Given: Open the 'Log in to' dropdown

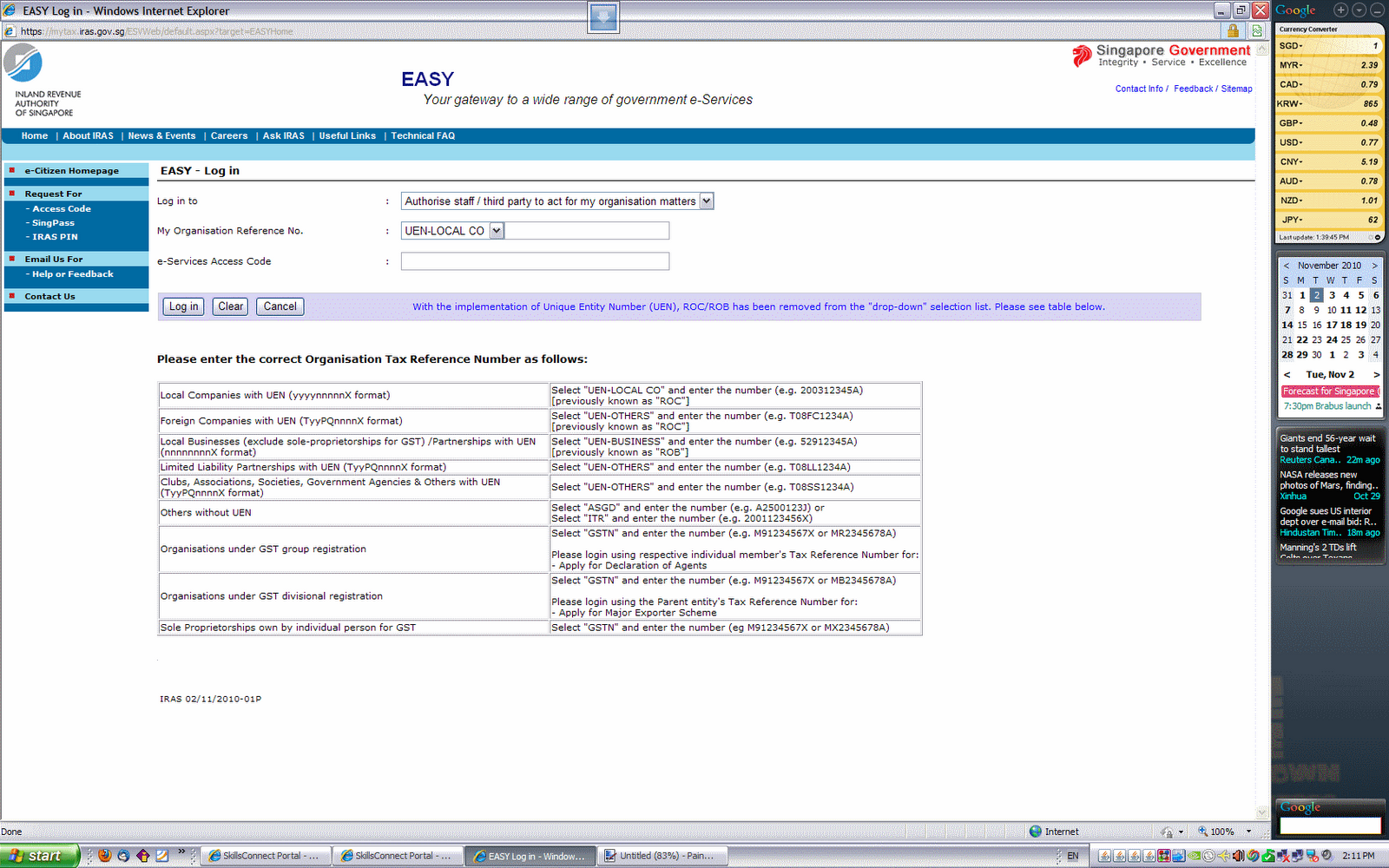Looking at the screenshot, I should (706, 201).
